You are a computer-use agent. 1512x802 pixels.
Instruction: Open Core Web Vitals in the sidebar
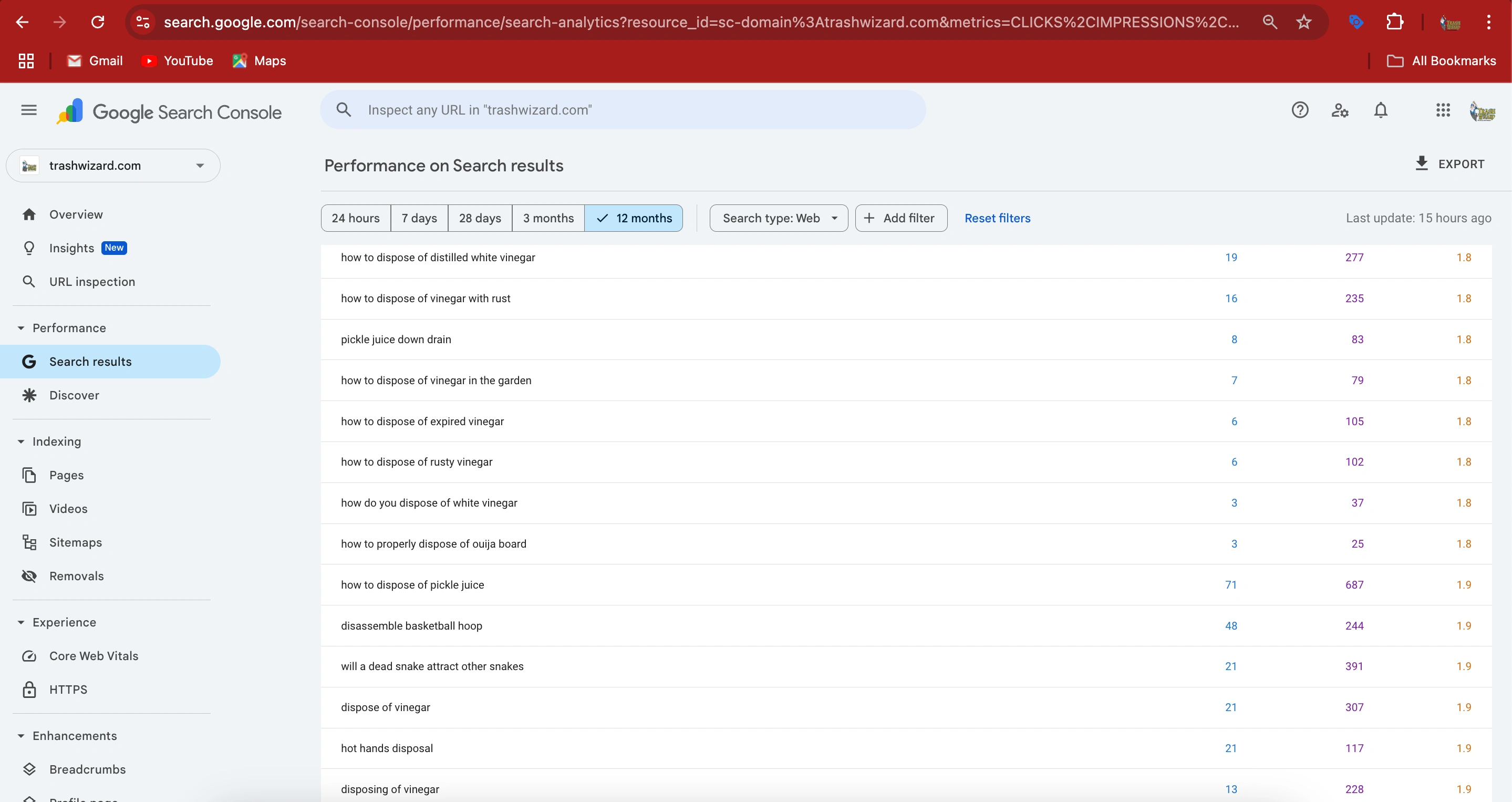pos(94,656)
